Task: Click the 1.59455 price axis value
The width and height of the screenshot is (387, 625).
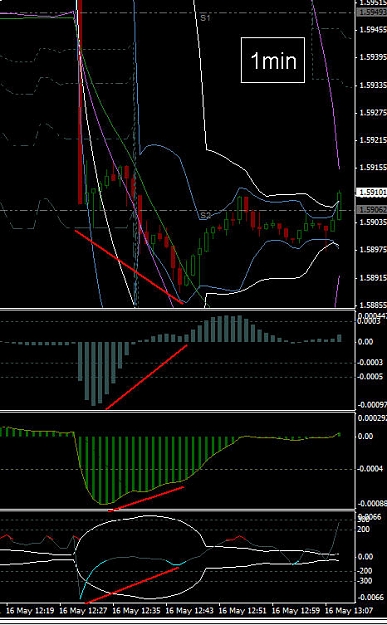Action: point(373,29)
